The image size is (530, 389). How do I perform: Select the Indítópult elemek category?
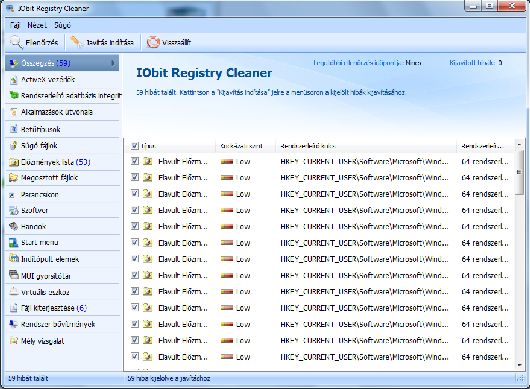point(62,259)
